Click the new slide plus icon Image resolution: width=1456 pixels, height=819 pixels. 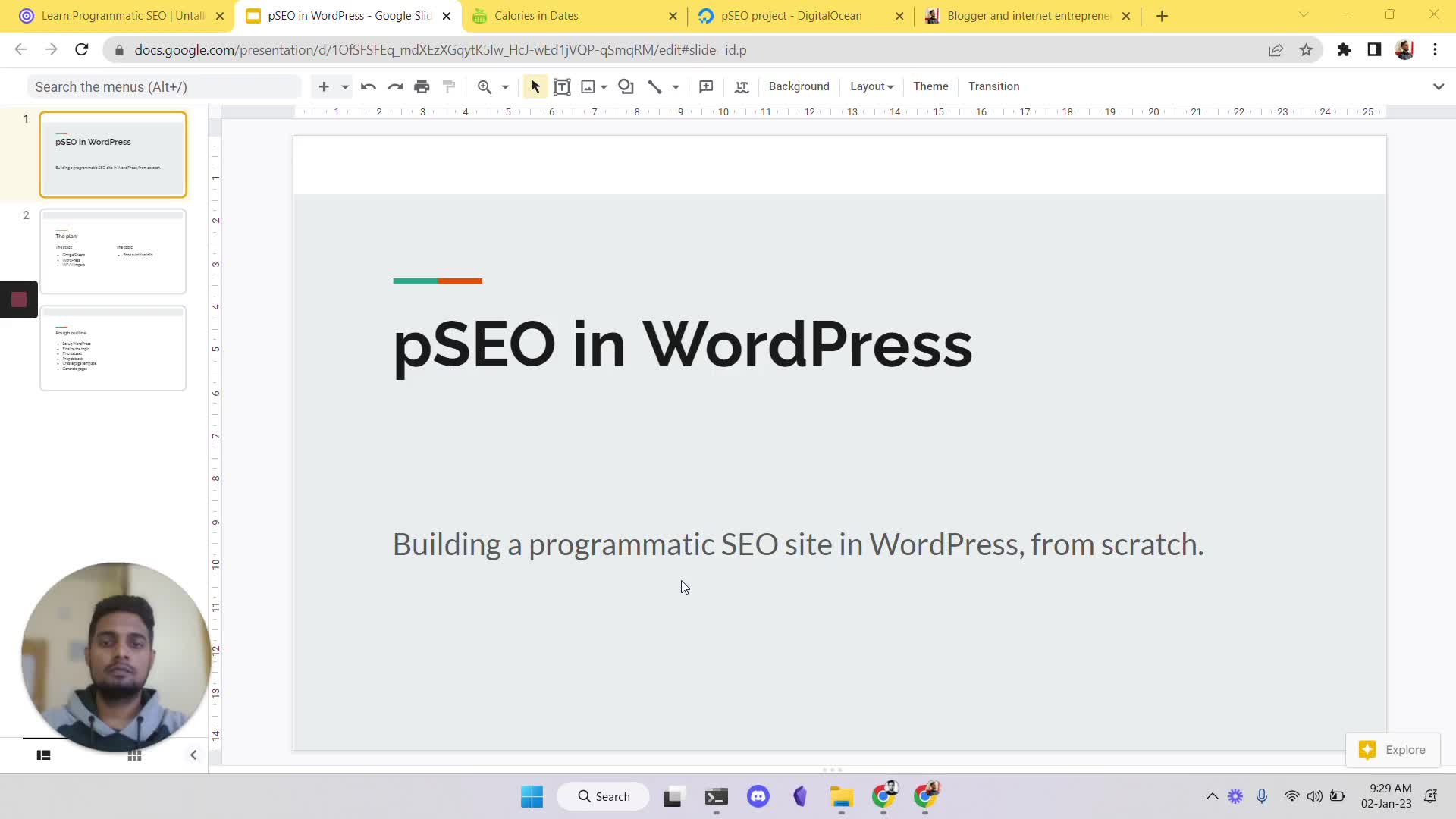tap(324, 86)
